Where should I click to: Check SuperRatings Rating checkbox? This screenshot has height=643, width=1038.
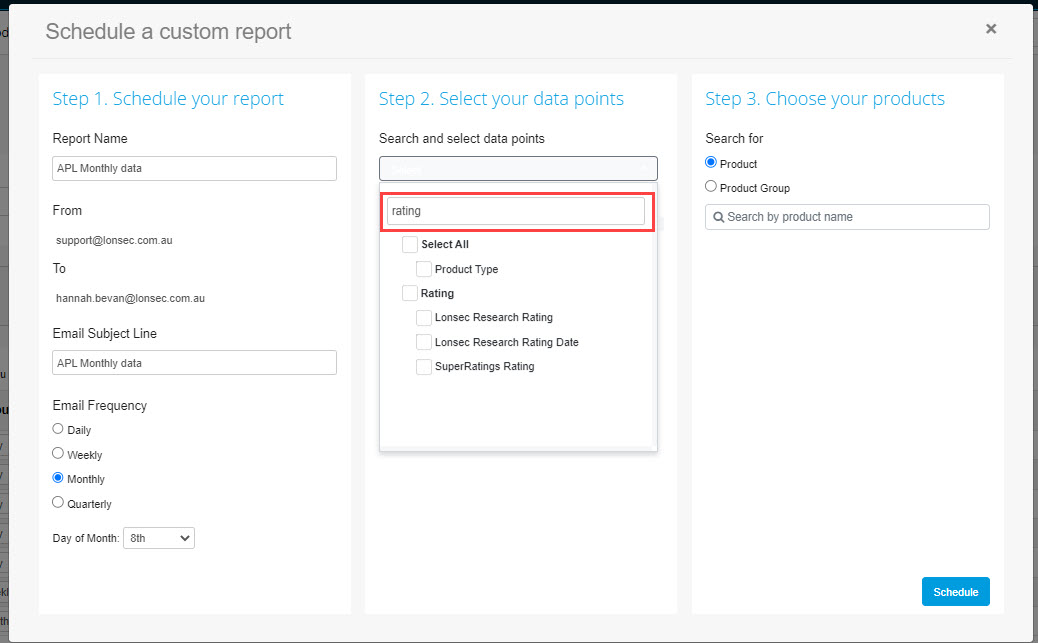click(x=424, y=366)
